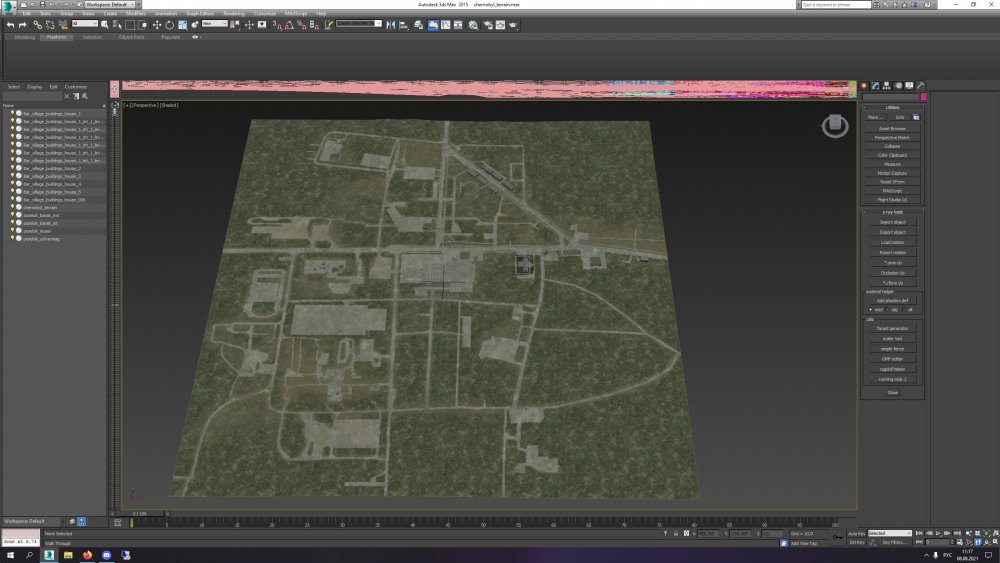Viewport: 1000px width, 563px height.
Task: Select the 'xrd' radio button
Action: [869, 309]
